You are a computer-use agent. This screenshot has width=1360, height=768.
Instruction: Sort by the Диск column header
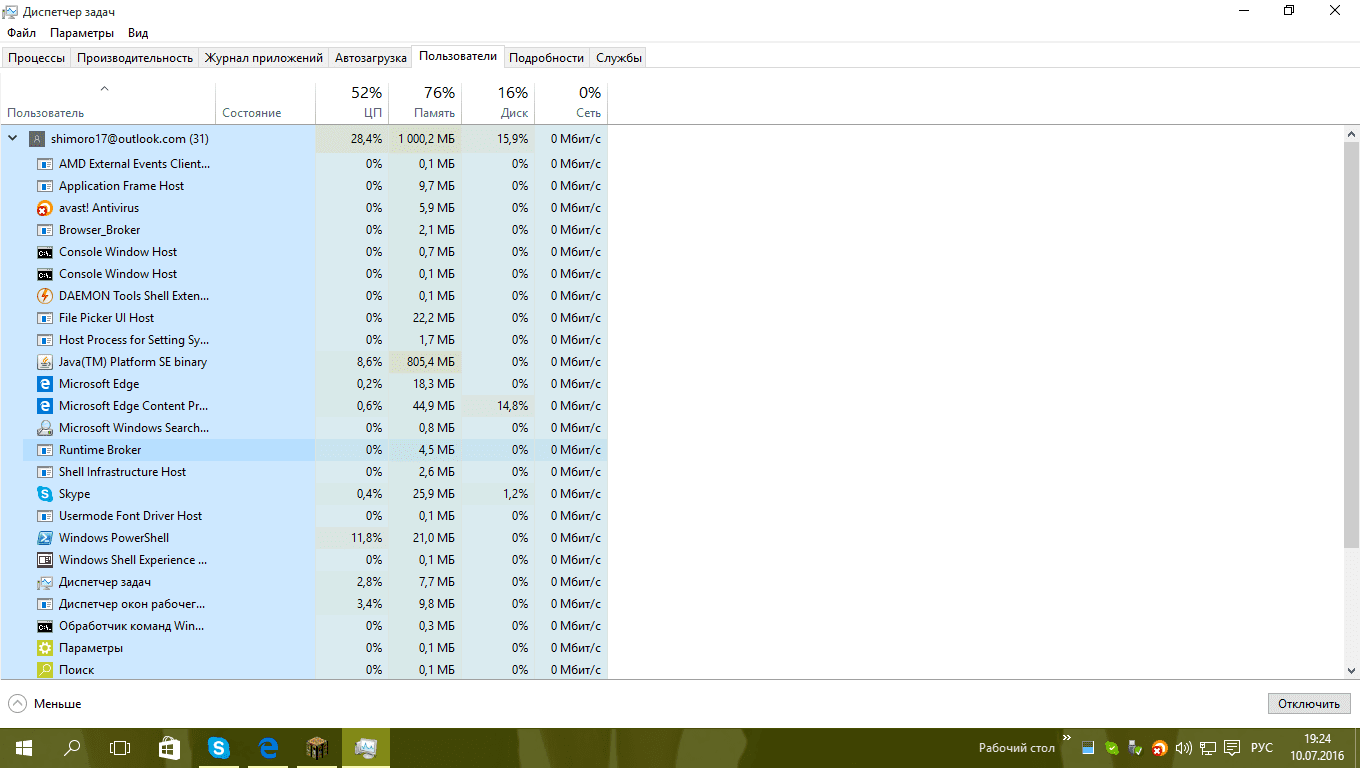pyautogui.click(x=498, y=102)
